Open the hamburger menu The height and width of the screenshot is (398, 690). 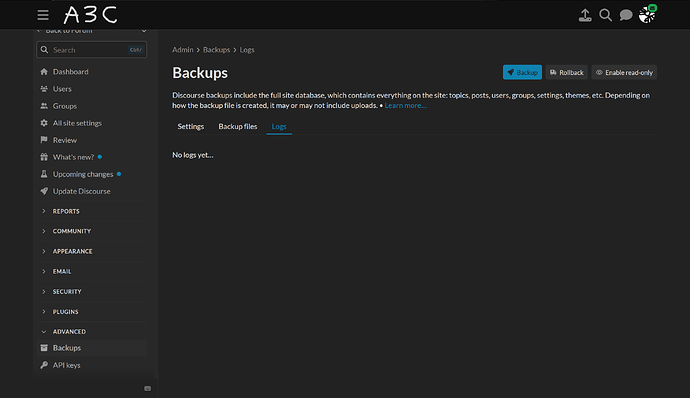[x=43, y=15]
